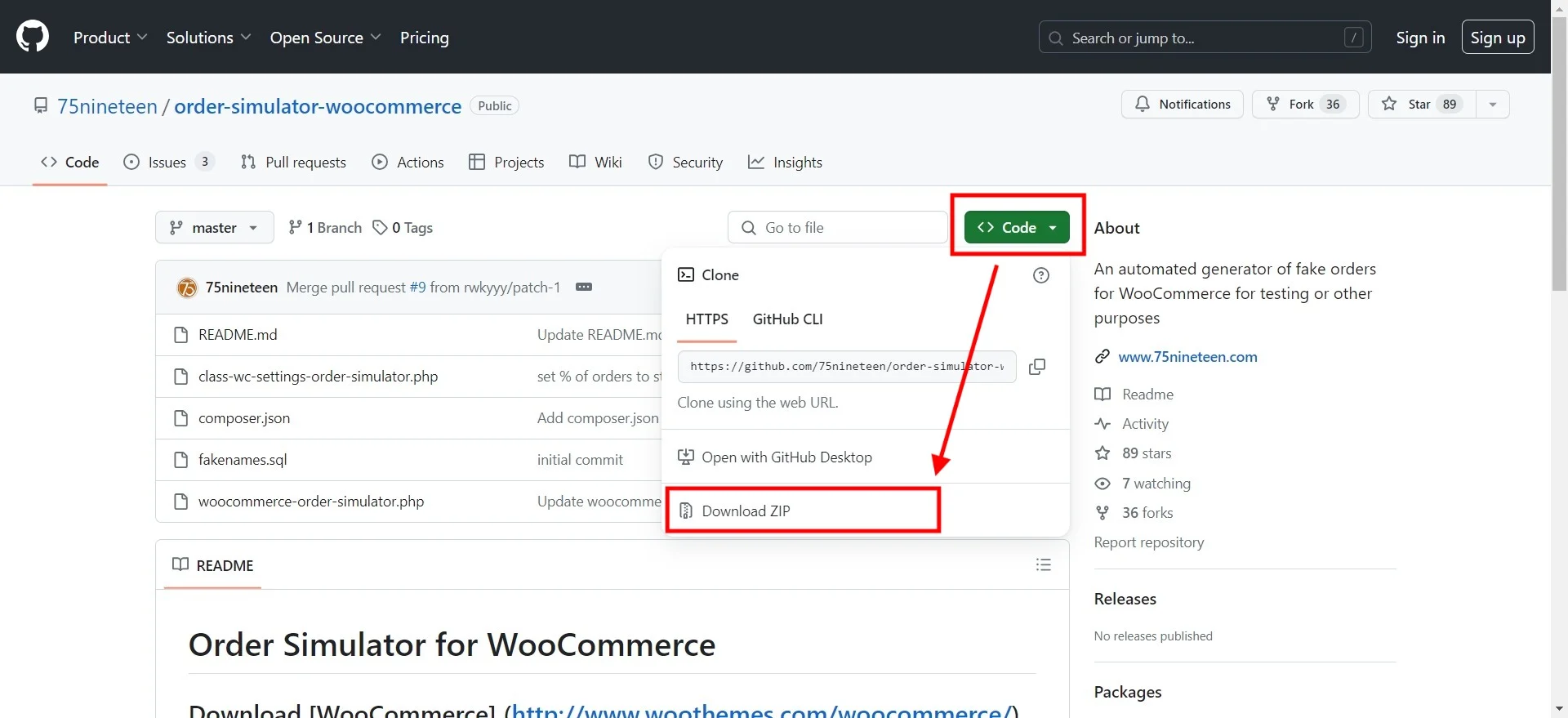Screen dimensions: 1568x718
Task: Expand the Open Source menu
Action: pos(325,38)
